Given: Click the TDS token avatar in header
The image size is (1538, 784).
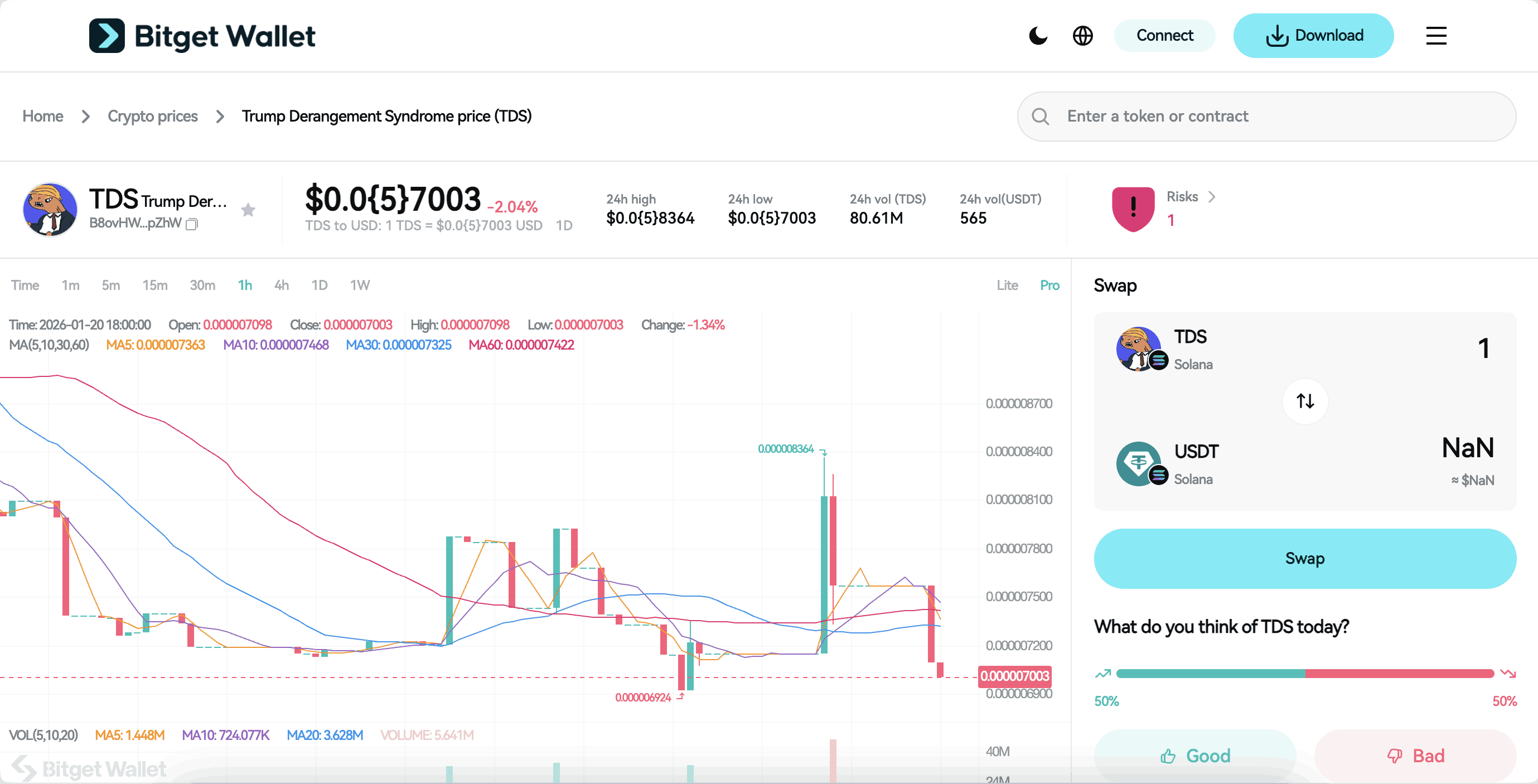Looking at the screenshot, I should coord(50,210).
